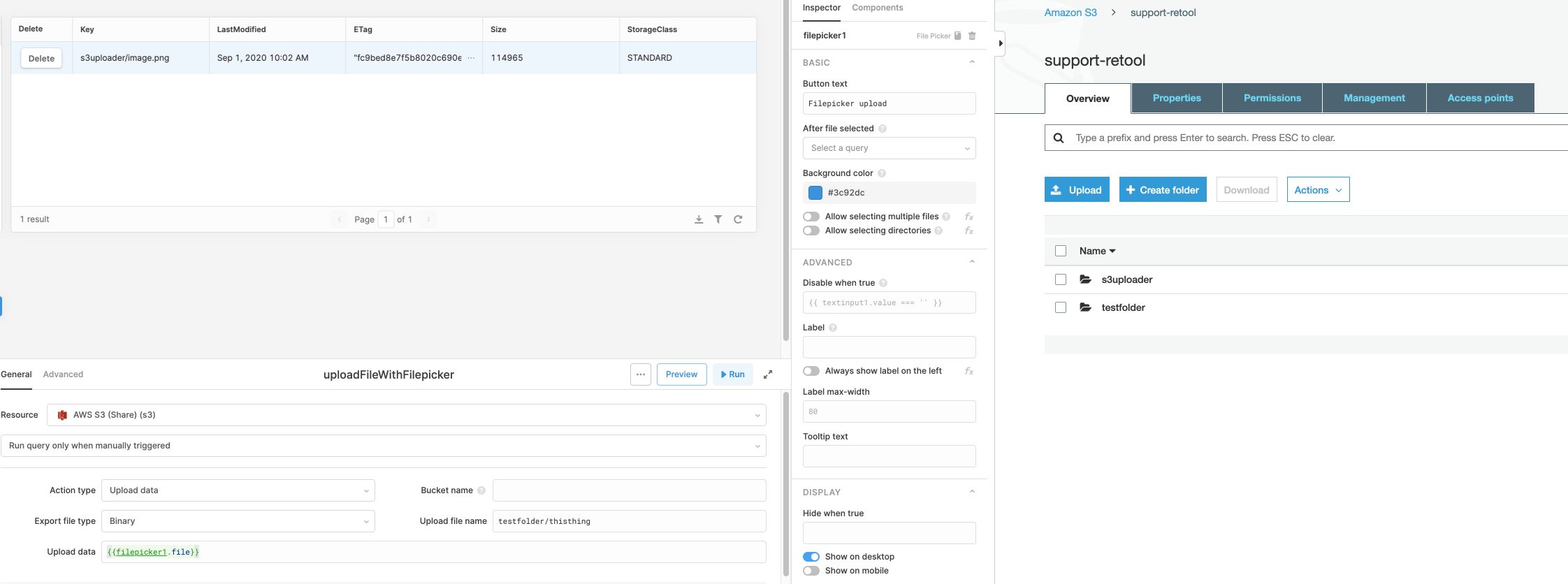Check the select-all box beside Name

click(x=1061, y=251)
